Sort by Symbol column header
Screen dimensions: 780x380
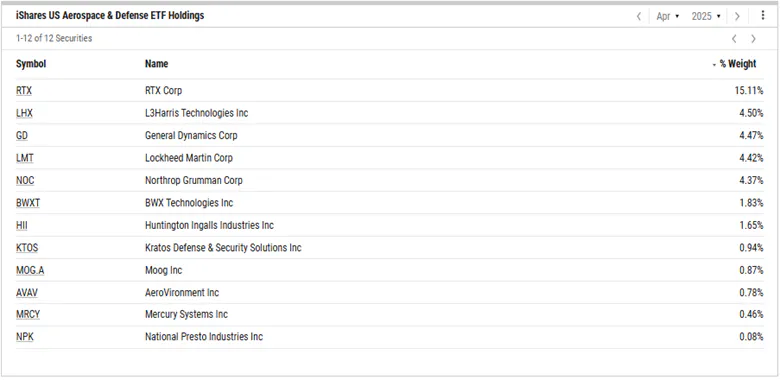[x=31, y=64]
